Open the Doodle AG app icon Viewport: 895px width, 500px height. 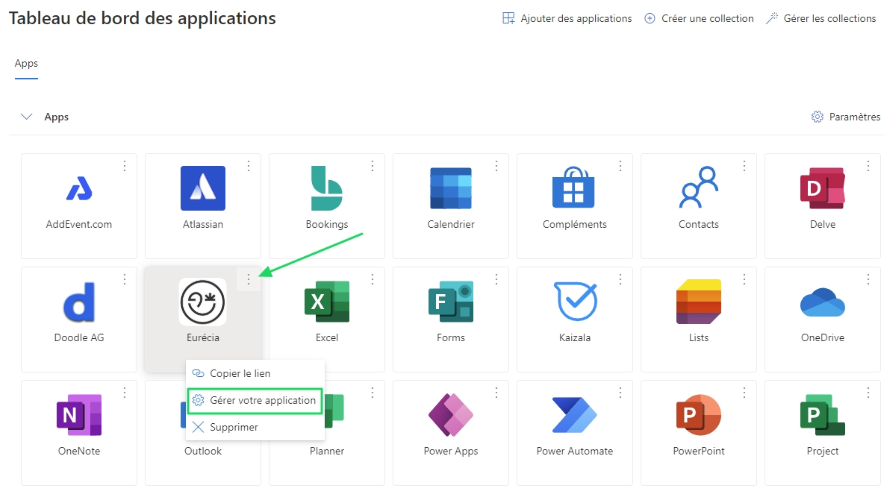point(79,302)
